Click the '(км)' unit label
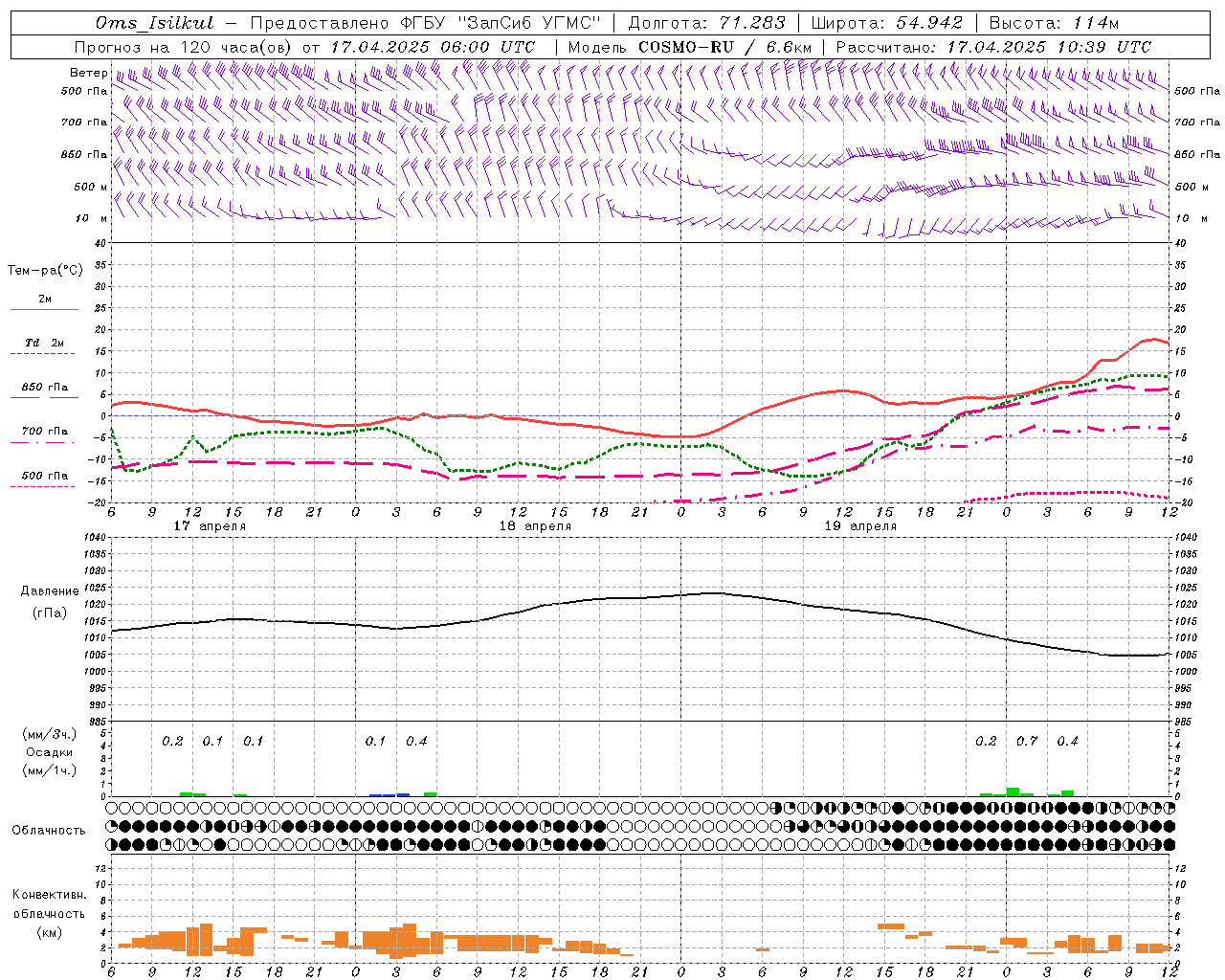Screen dimensions: 1225x980 pyautogui.click(x=49, y=932)
